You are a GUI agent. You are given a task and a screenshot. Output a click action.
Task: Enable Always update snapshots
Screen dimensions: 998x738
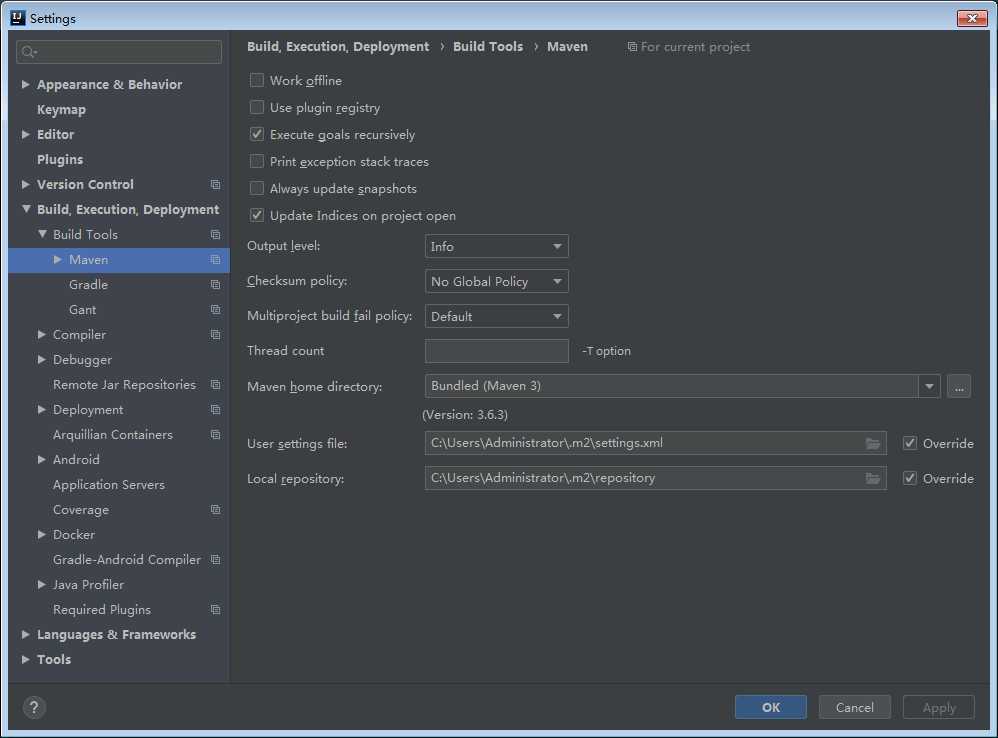[x=257, y=188]
